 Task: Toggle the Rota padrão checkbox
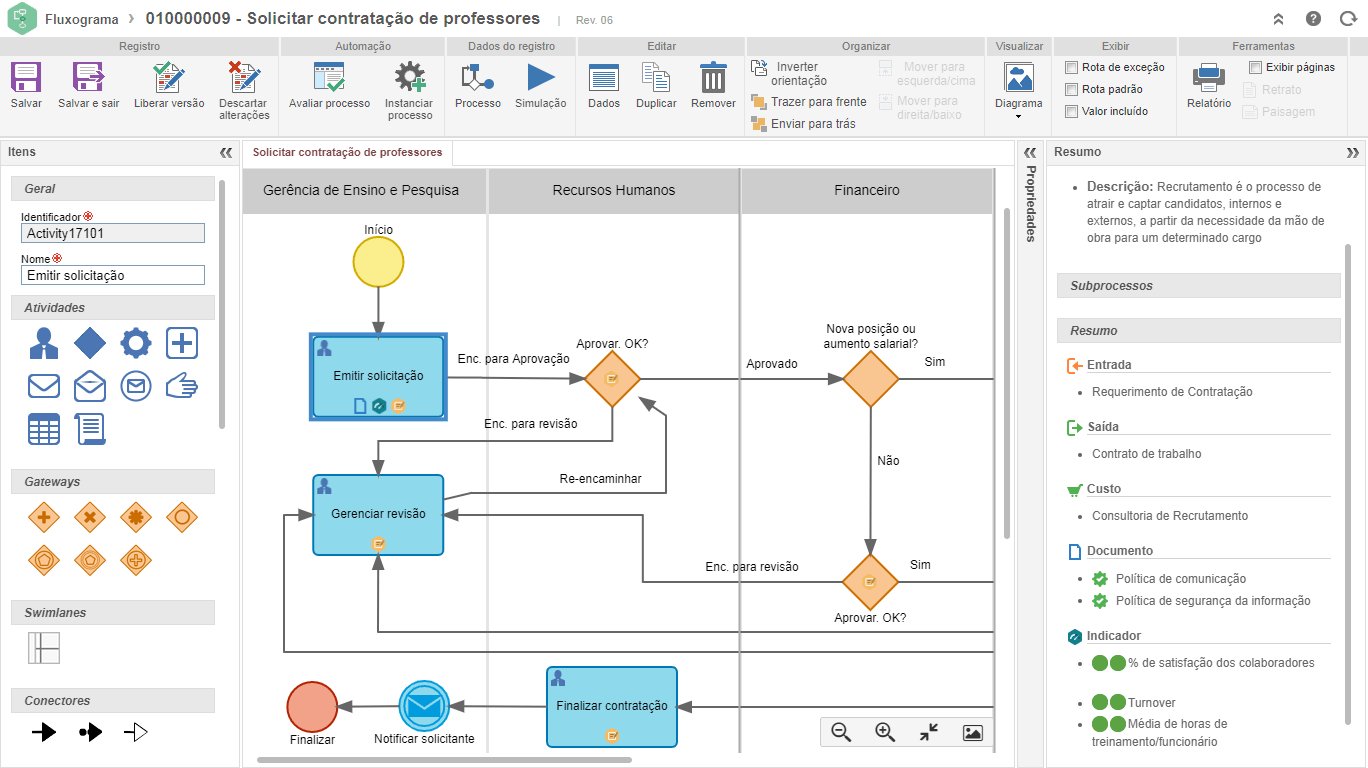[1072, 90]
